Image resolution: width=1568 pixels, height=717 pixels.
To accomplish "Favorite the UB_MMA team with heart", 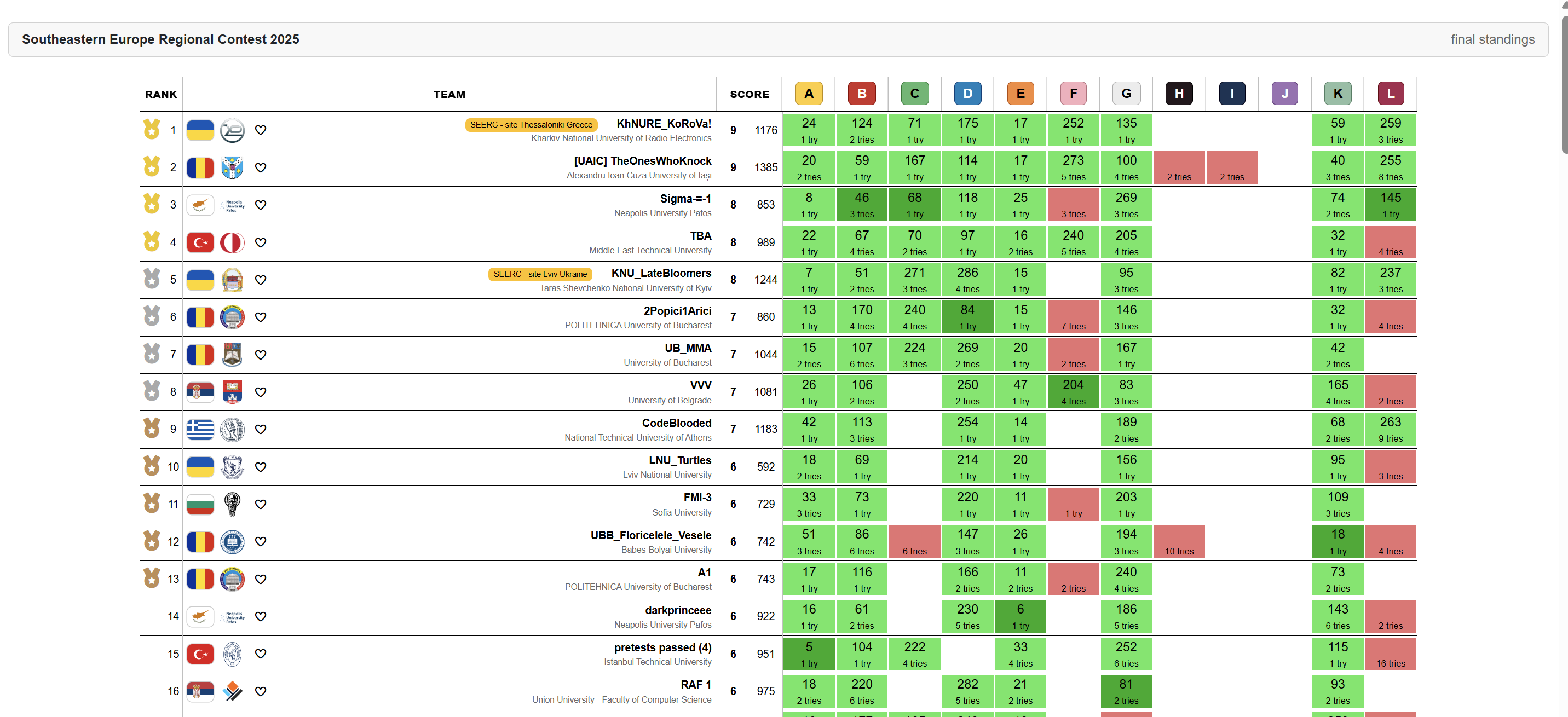I will 261,355.
